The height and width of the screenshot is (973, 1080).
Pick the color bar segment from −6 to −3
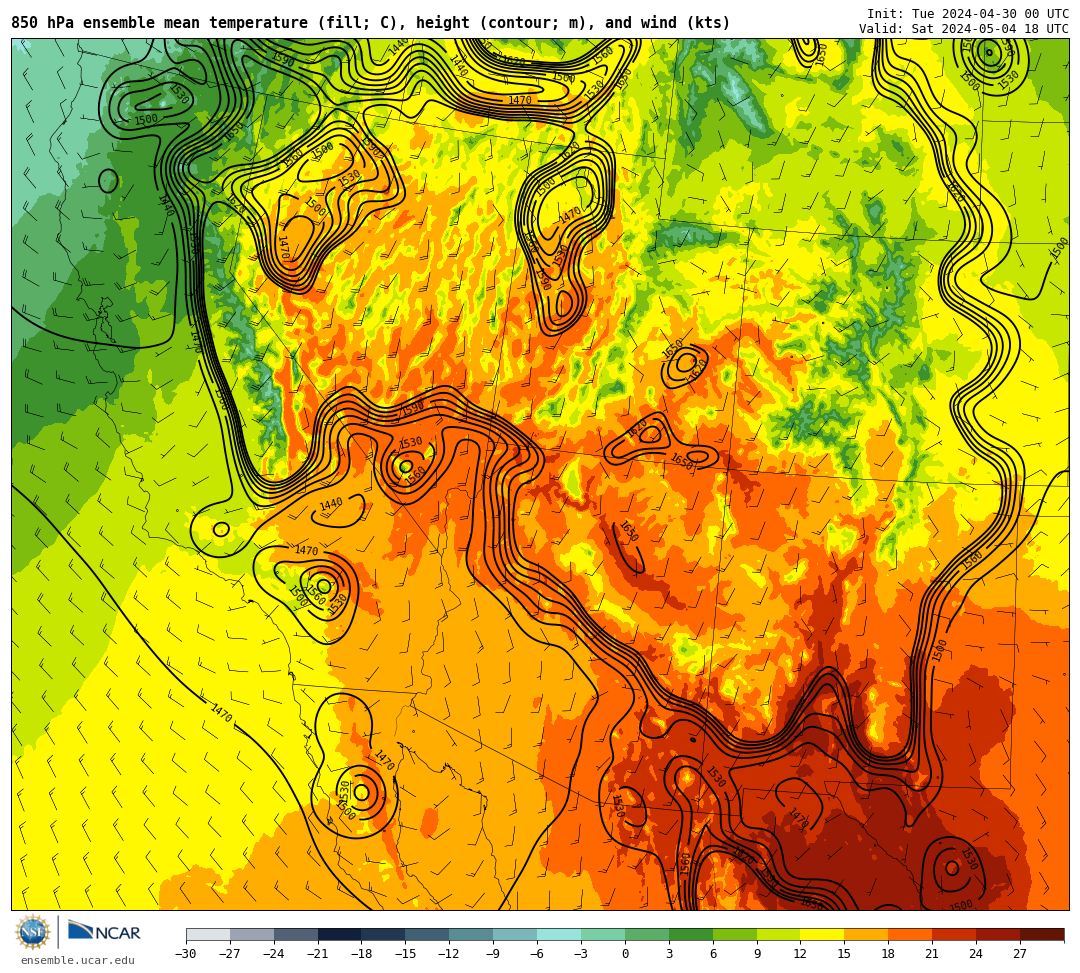pos(559,934)
